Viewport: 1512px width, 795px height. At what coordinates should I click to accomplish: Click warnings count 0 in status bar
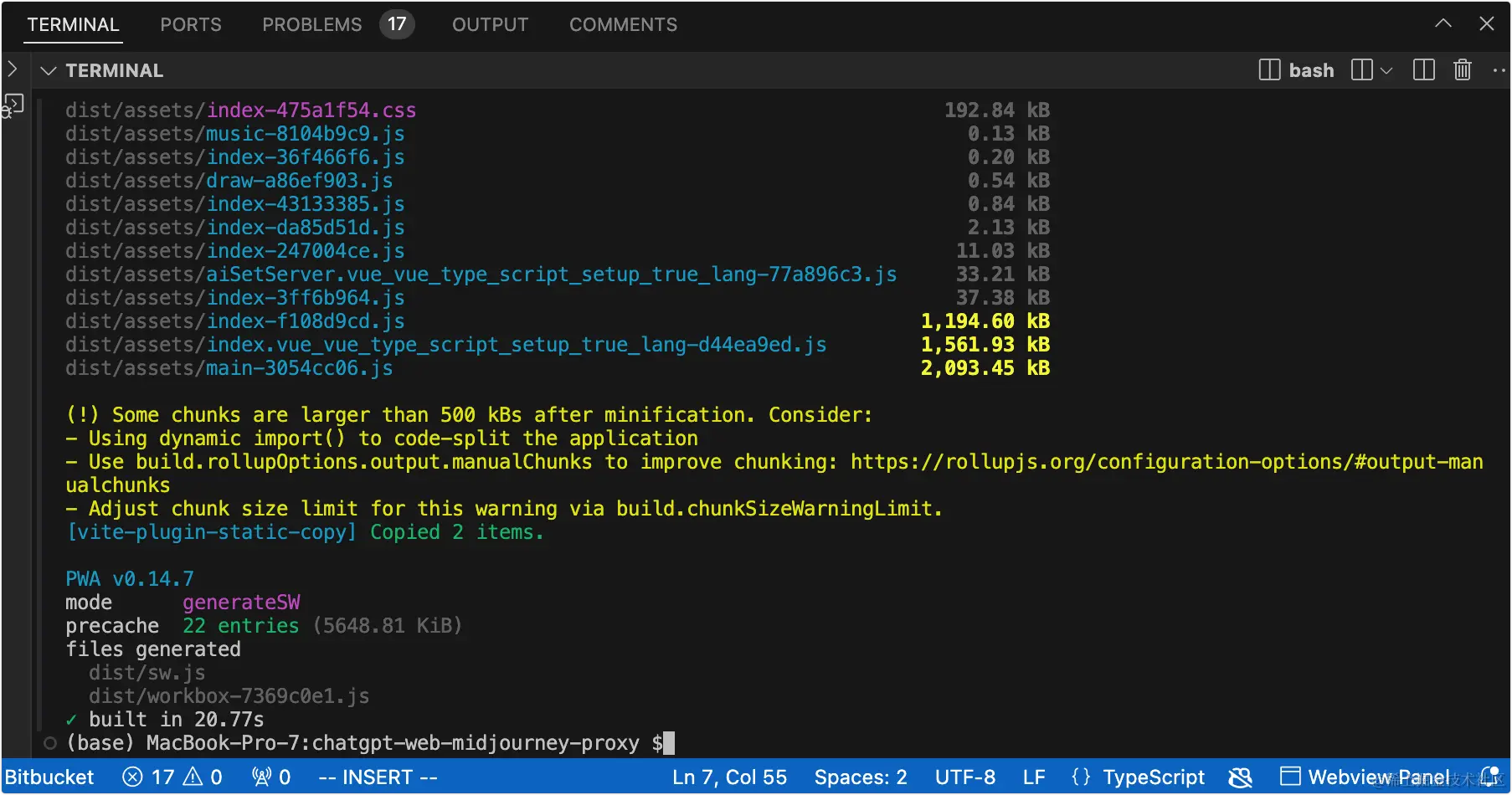coord(202,777)
